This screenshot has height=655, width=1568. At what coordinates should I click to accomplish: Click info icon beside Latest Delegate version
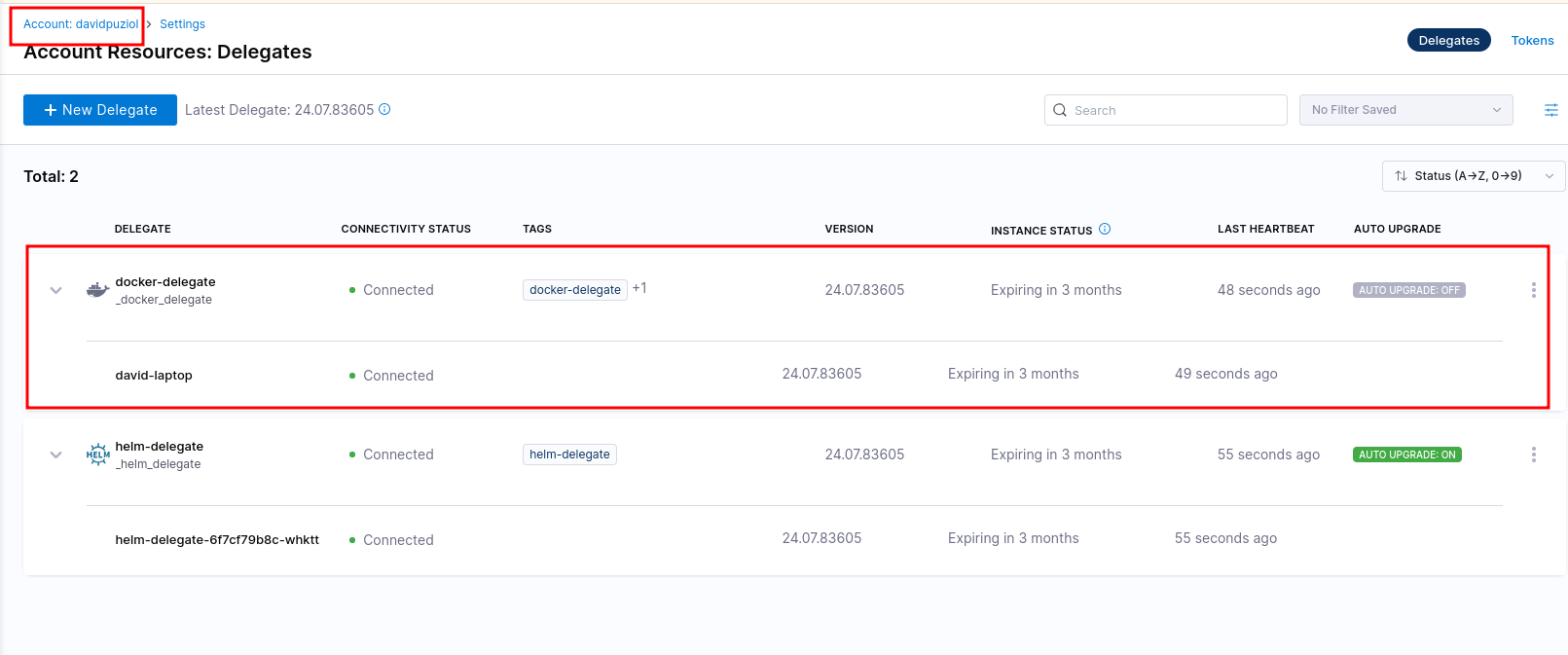click(x=384, y=109)
